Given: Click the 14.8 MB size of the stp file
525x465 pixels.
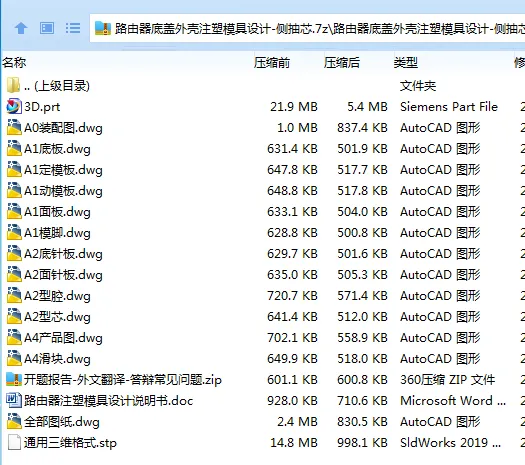Looking at the screenshot, I should pos(294,443).
